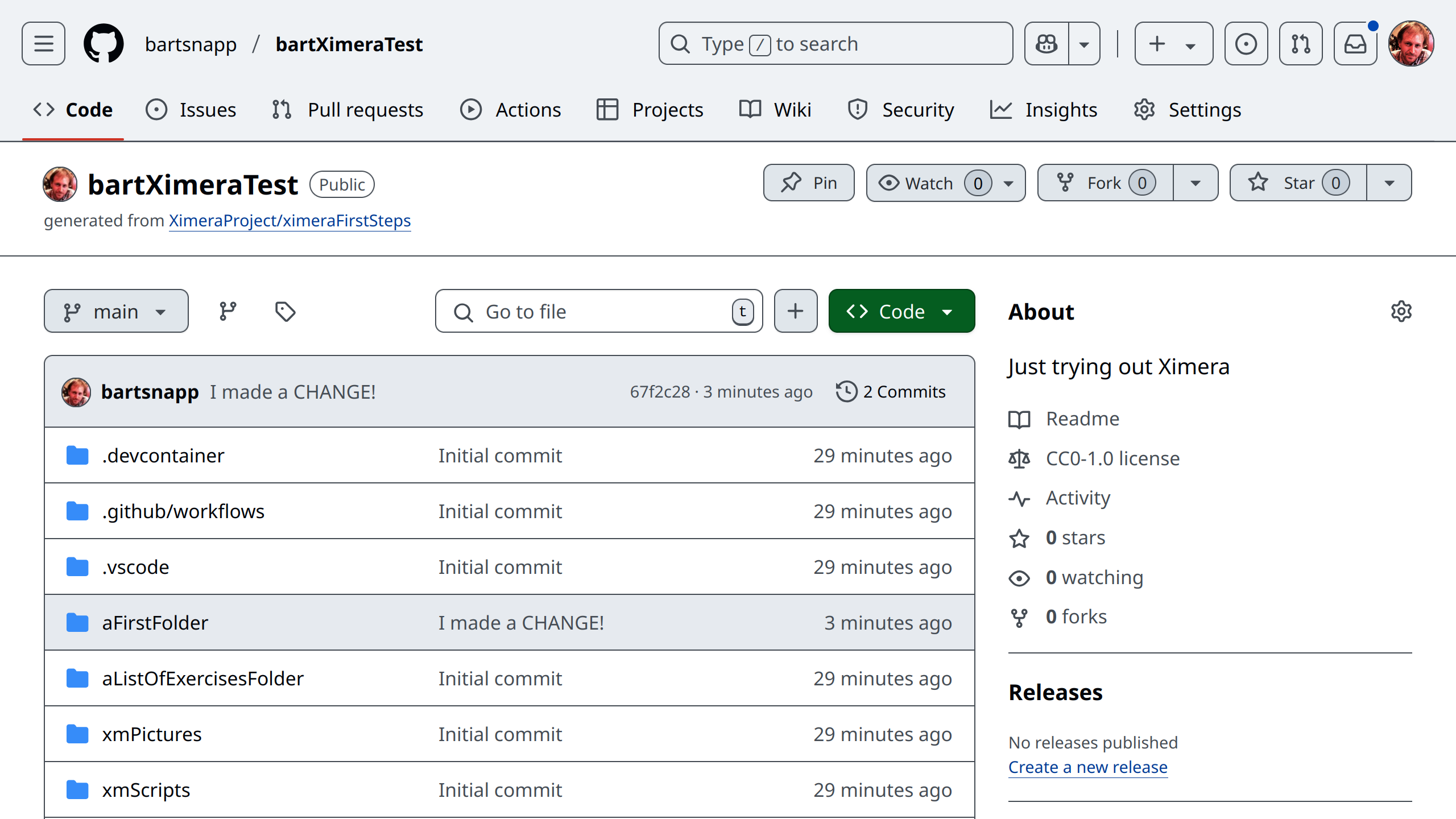View branches icon next to main
1456x819 pixels.
(228, 311)
